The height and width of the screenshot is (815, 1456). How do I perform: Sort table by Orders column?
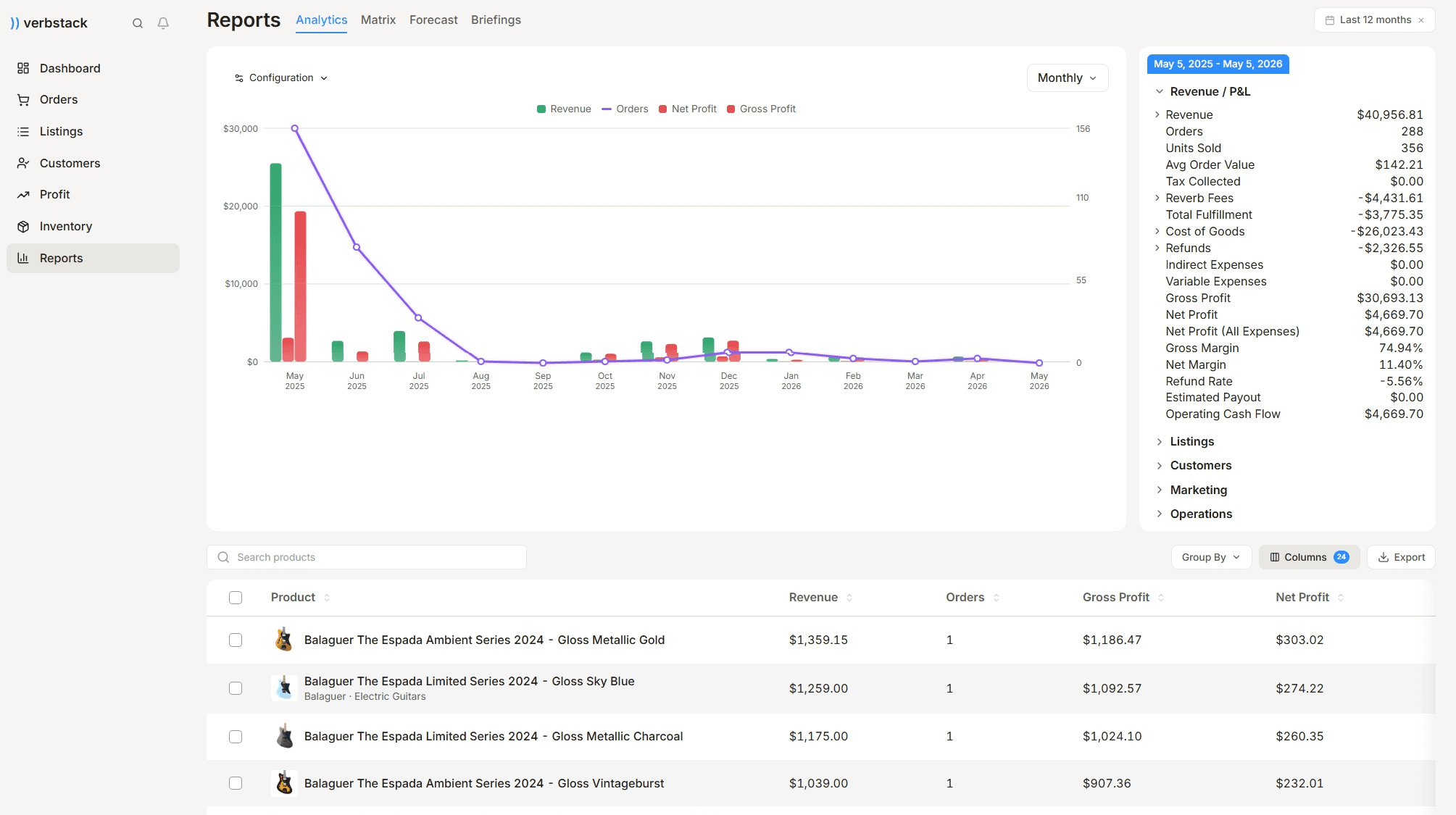coord(973,598)
